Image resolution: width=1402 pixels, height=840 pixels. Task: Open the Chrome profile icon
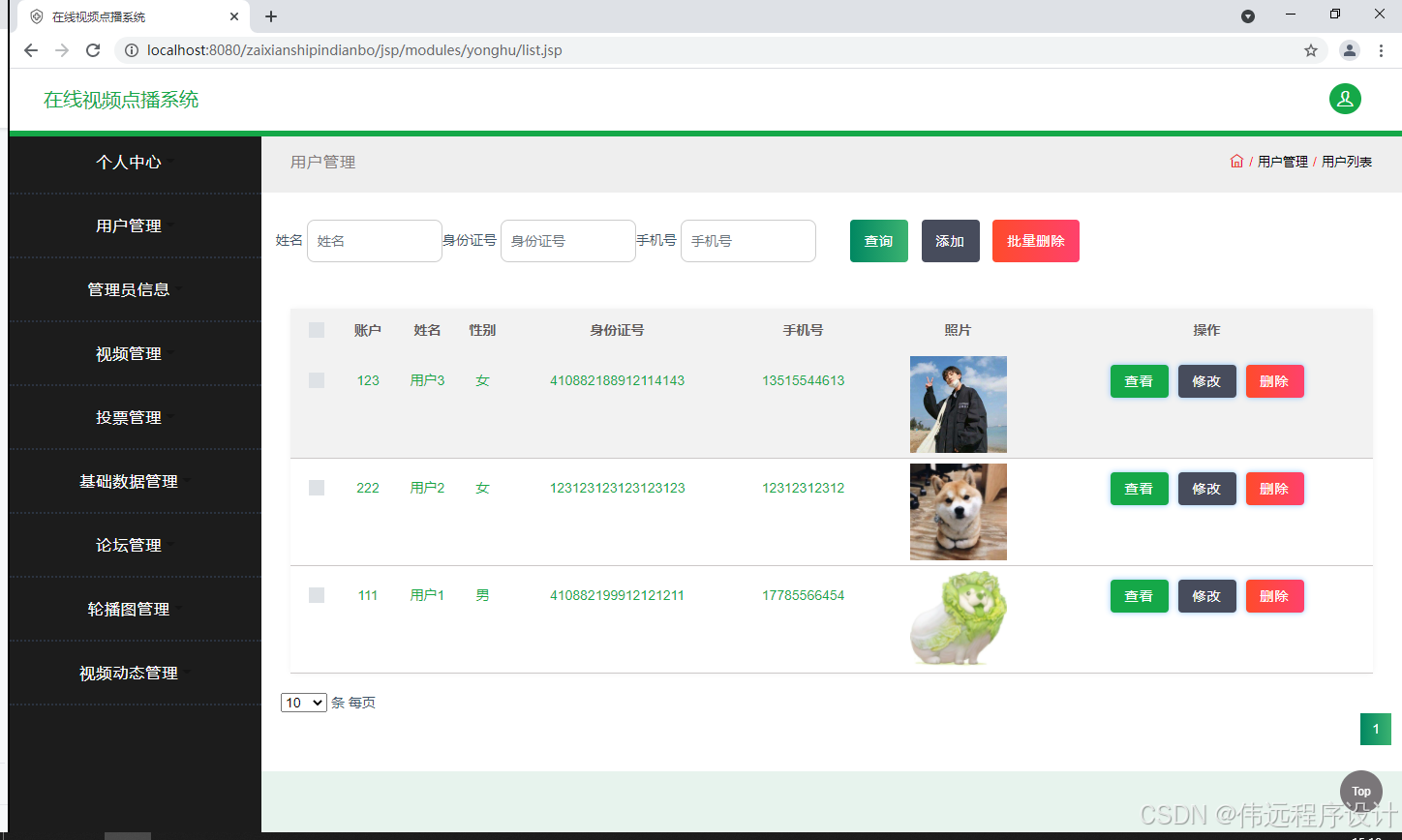pos(1350,50)
